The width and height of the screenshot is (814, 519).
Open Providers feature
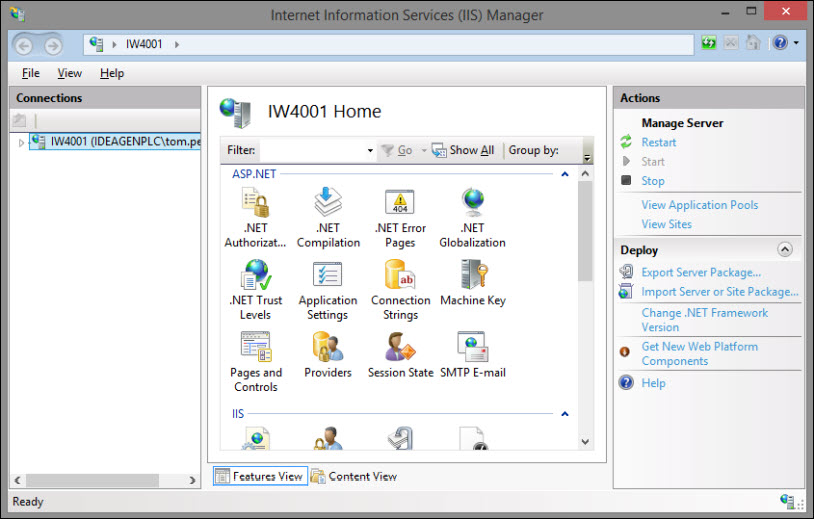tap(328, 355)
